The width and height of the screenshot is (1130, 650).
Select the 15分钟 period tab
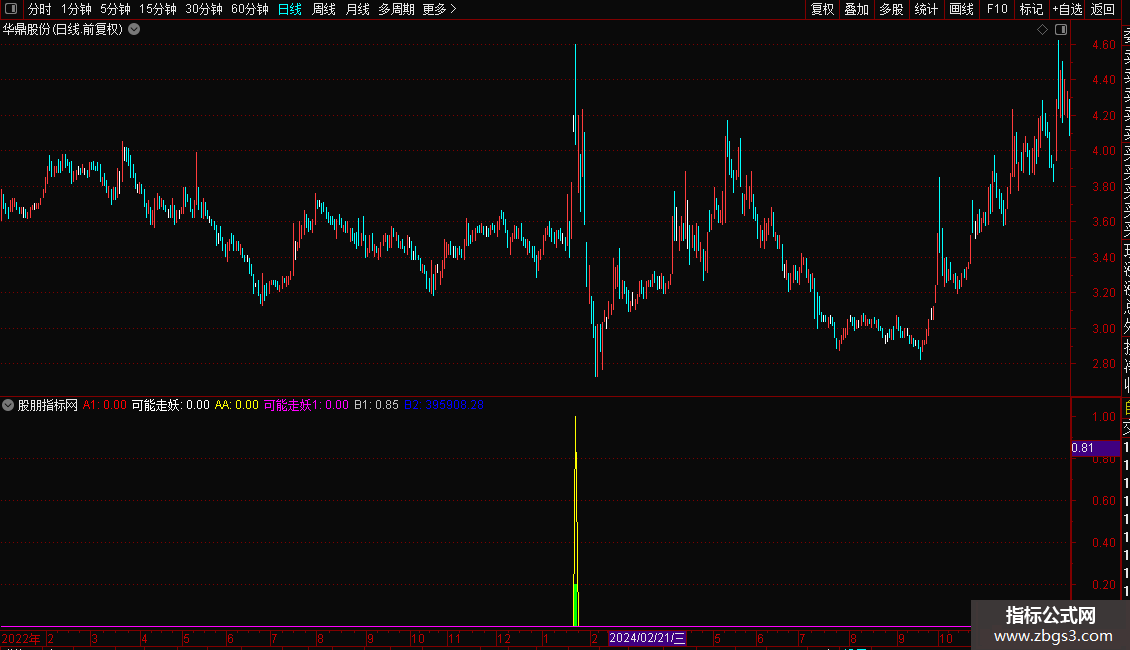(x=158, y=9)
